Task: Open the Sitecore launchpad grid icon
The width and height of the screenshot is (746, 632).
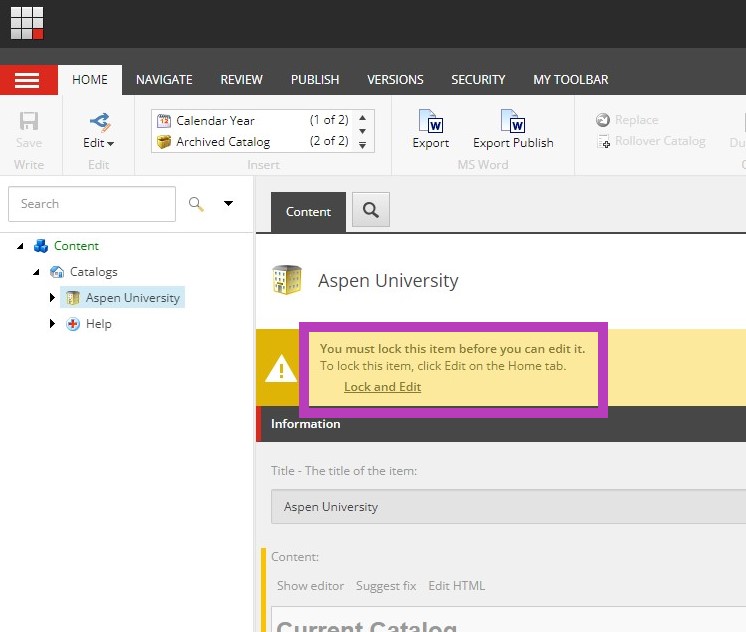Action: pyautogui.click(x=27, y=23)
